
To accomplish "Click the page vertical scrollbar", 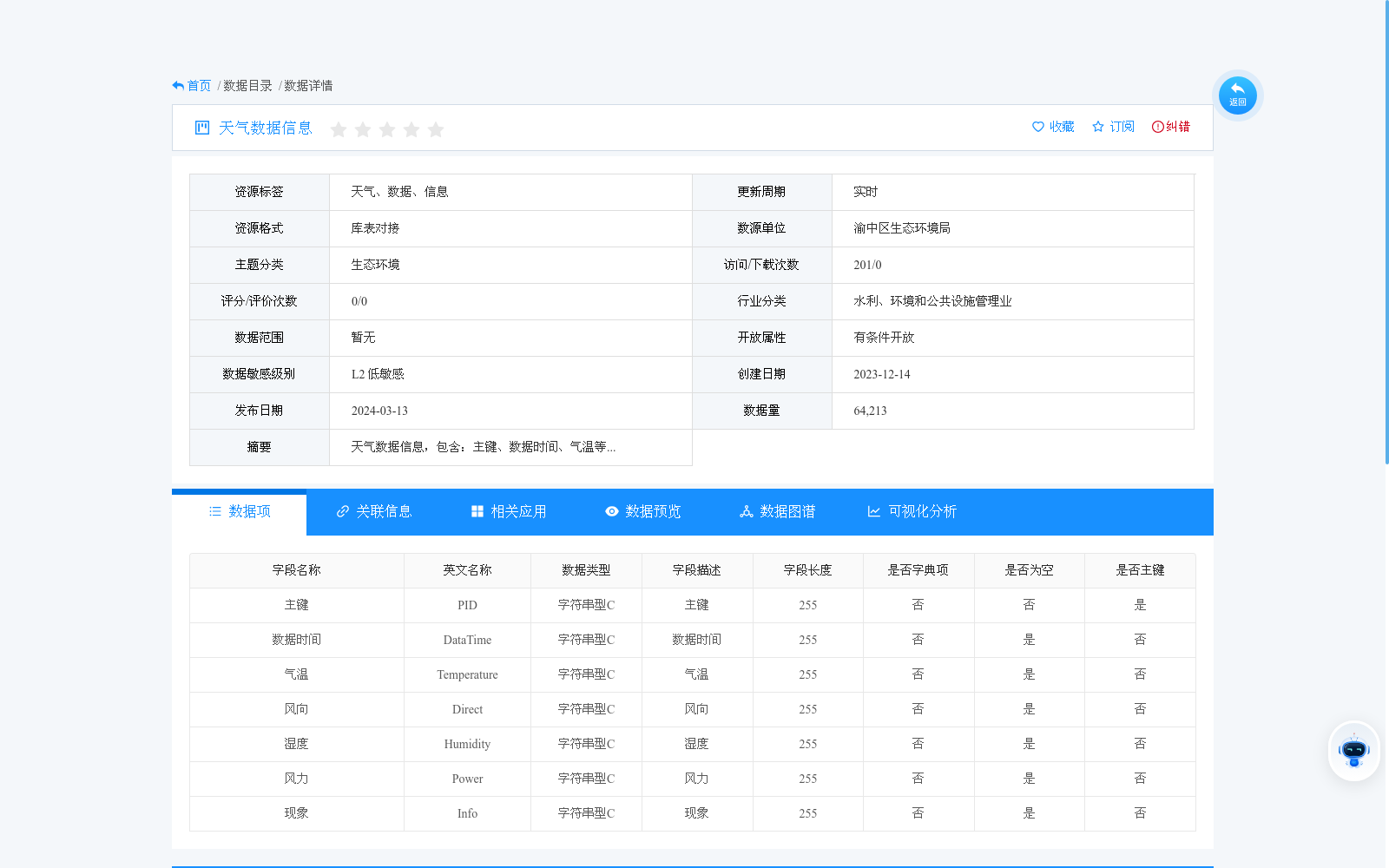I will 1386,232.
